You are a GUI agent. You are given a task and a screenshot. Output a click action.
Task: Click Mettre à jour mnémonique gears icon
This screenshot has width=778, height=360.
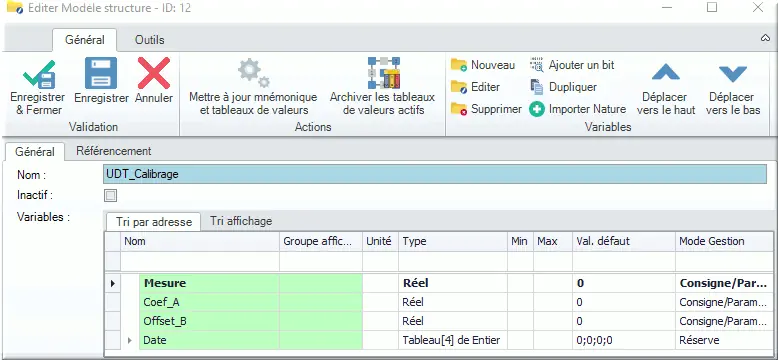(x=253, y=73)
